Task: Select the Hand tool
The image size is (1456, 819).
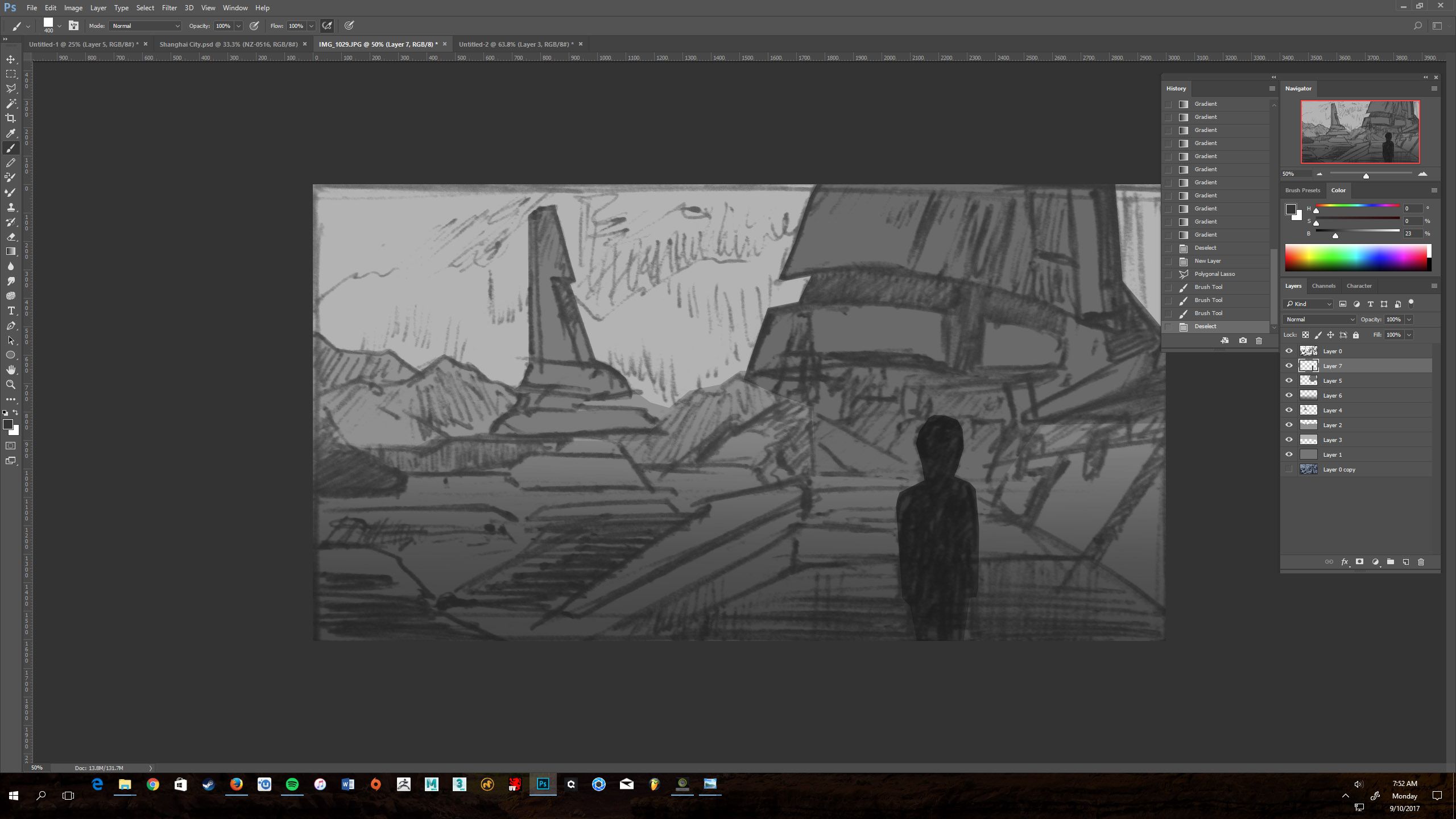Action: click(11, 370)
